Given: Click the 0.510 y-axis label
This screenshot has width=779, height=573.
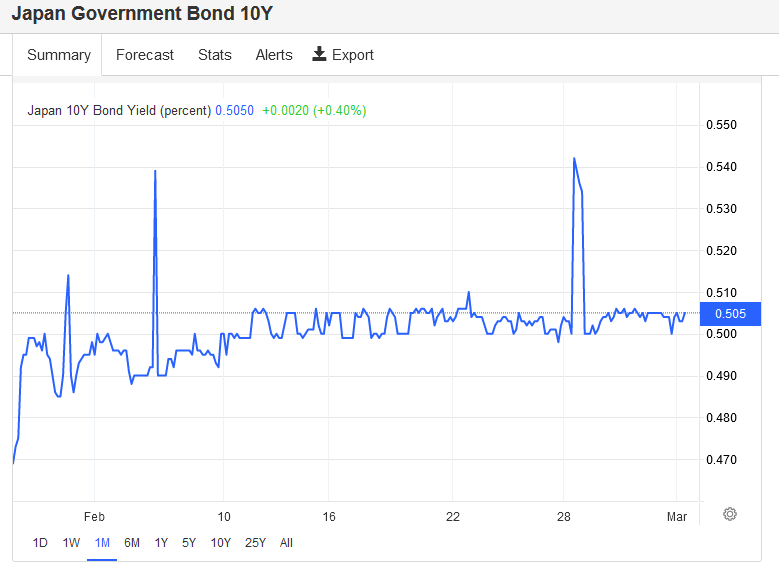Looking at the screenshot, I should (721, 292).
